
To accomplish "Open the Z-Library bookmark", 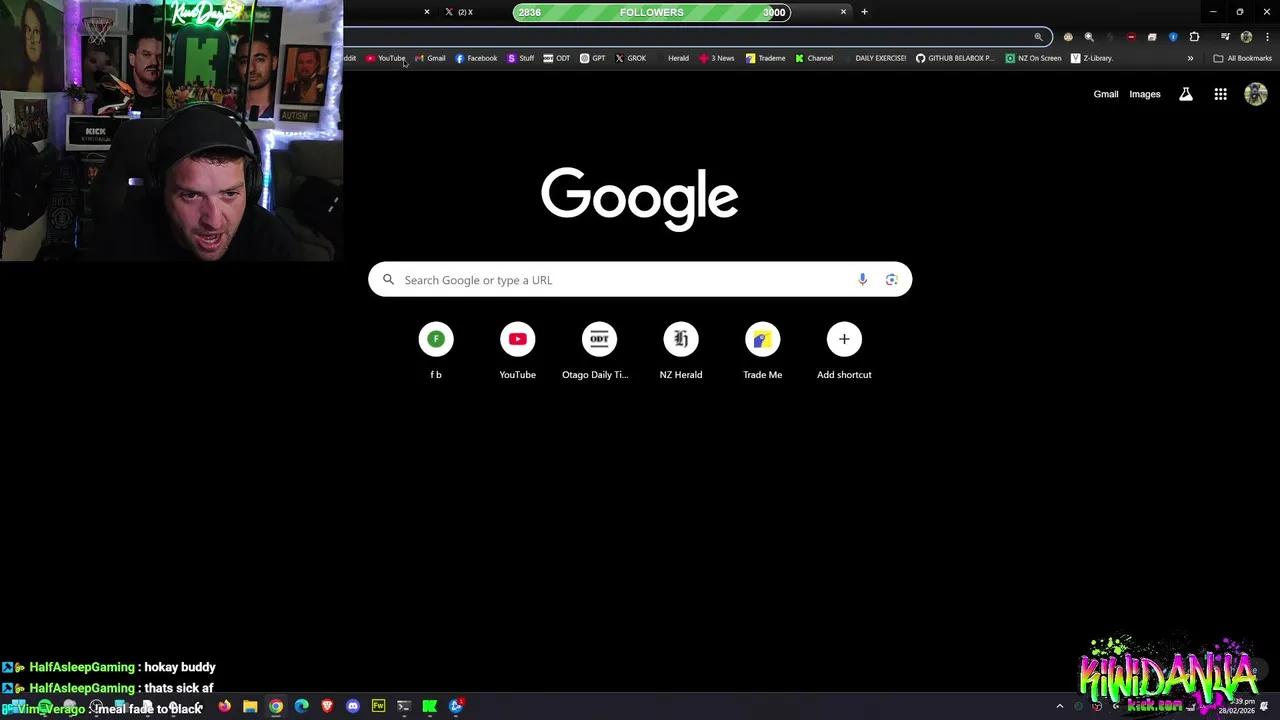I will 1092,58.
